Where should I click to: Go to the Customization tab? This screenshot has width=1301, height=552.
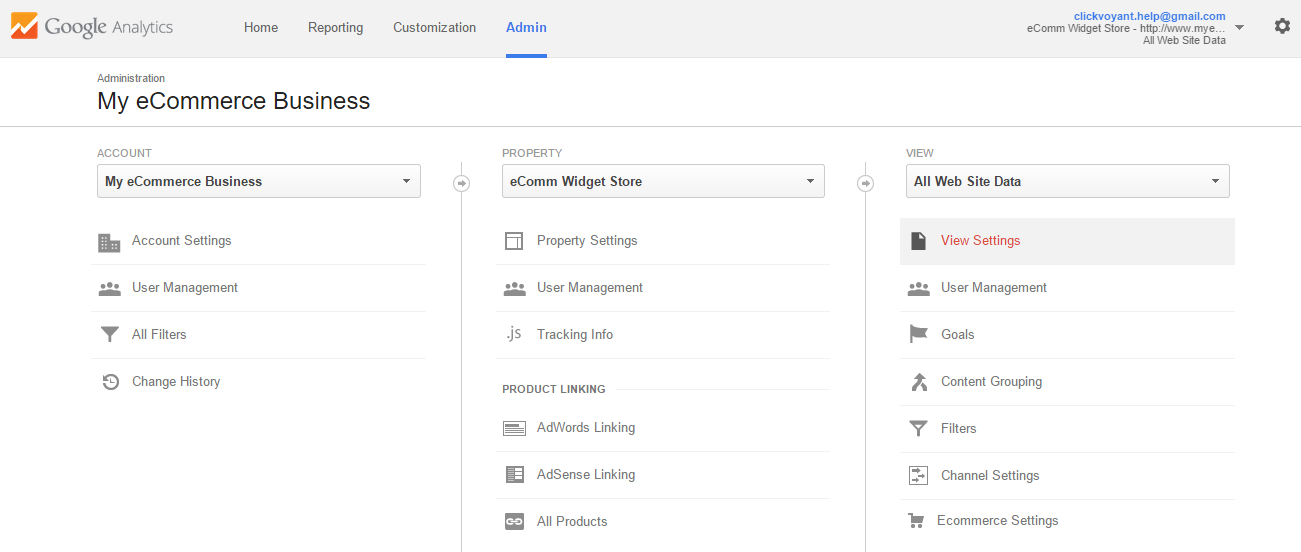coord(434,28)
